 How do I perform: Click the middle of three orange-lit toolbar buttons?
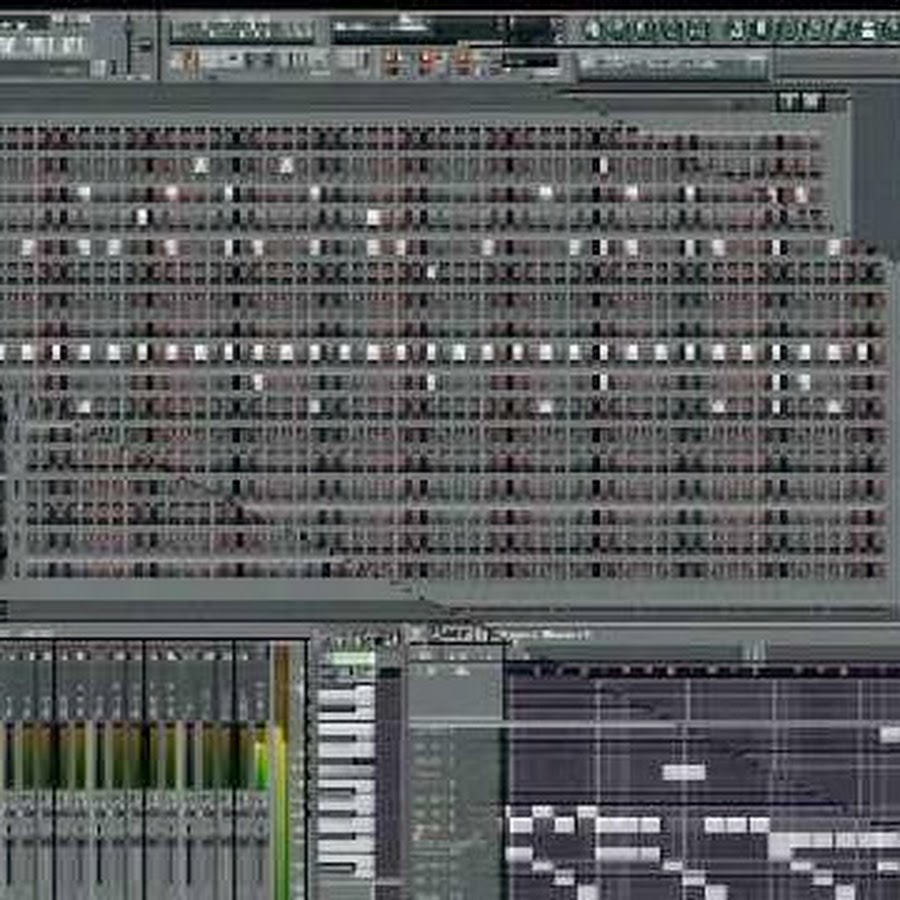click(x=428, y=61)
